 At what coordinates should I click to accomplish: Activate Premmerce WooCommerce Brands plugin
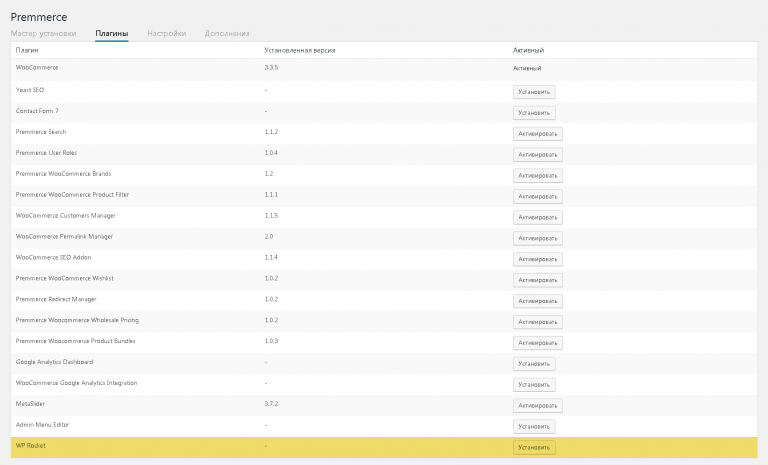[x=537, y=175]
